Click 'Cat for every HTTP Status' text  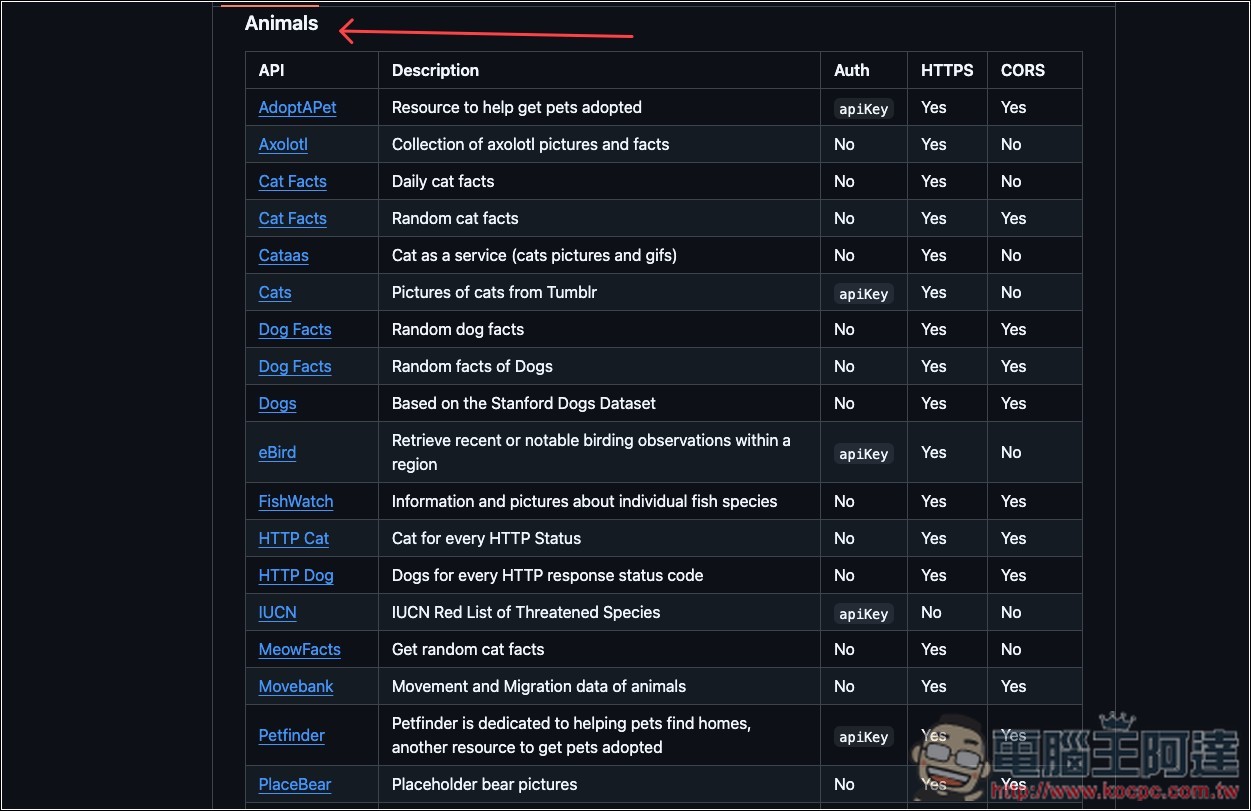coord(487,539)
